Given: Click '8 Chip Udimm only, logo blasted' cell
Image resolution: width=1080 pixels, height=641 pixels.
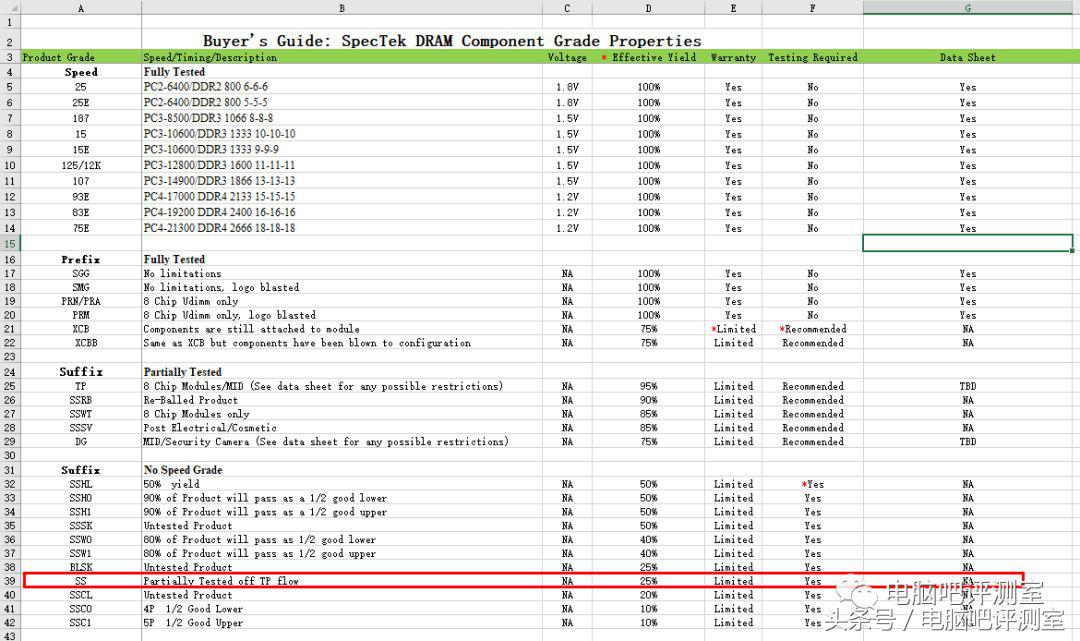Looking at the screenshot, I should [x=342, y=315].
